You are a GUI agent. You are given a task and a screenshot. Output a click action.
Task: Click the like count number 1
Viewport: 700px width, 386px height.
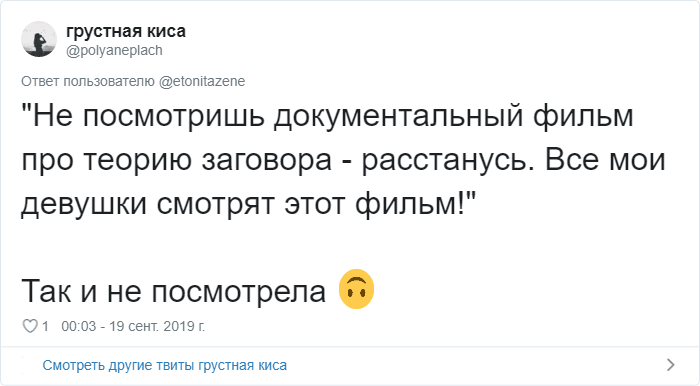[x=45, y=327]
